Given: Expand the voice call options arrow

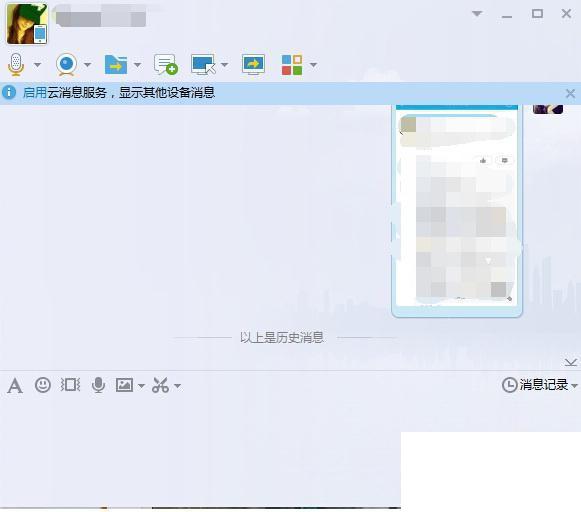Looking at the screenshot, I should [x=37, y=65].
